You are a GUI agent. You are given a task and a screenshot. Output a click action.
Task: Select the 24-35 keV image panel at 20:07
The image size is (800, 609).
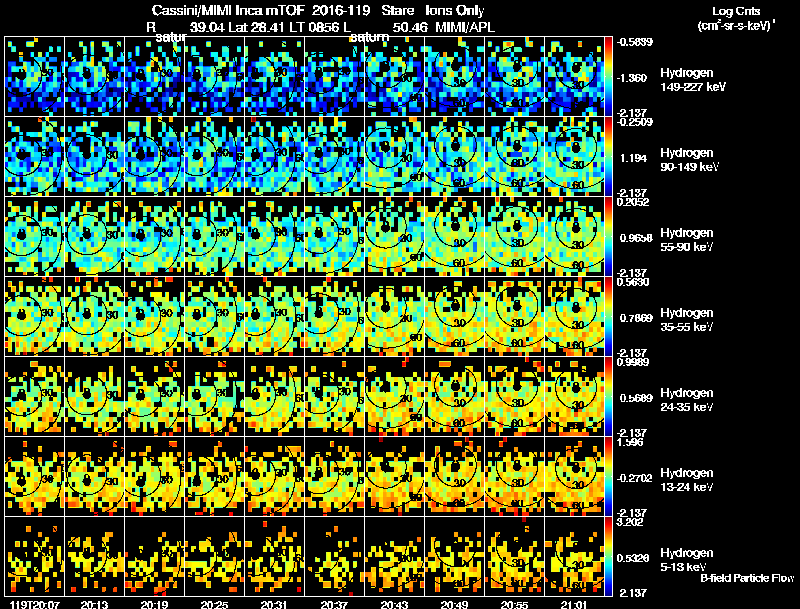(x=34, y=397)
